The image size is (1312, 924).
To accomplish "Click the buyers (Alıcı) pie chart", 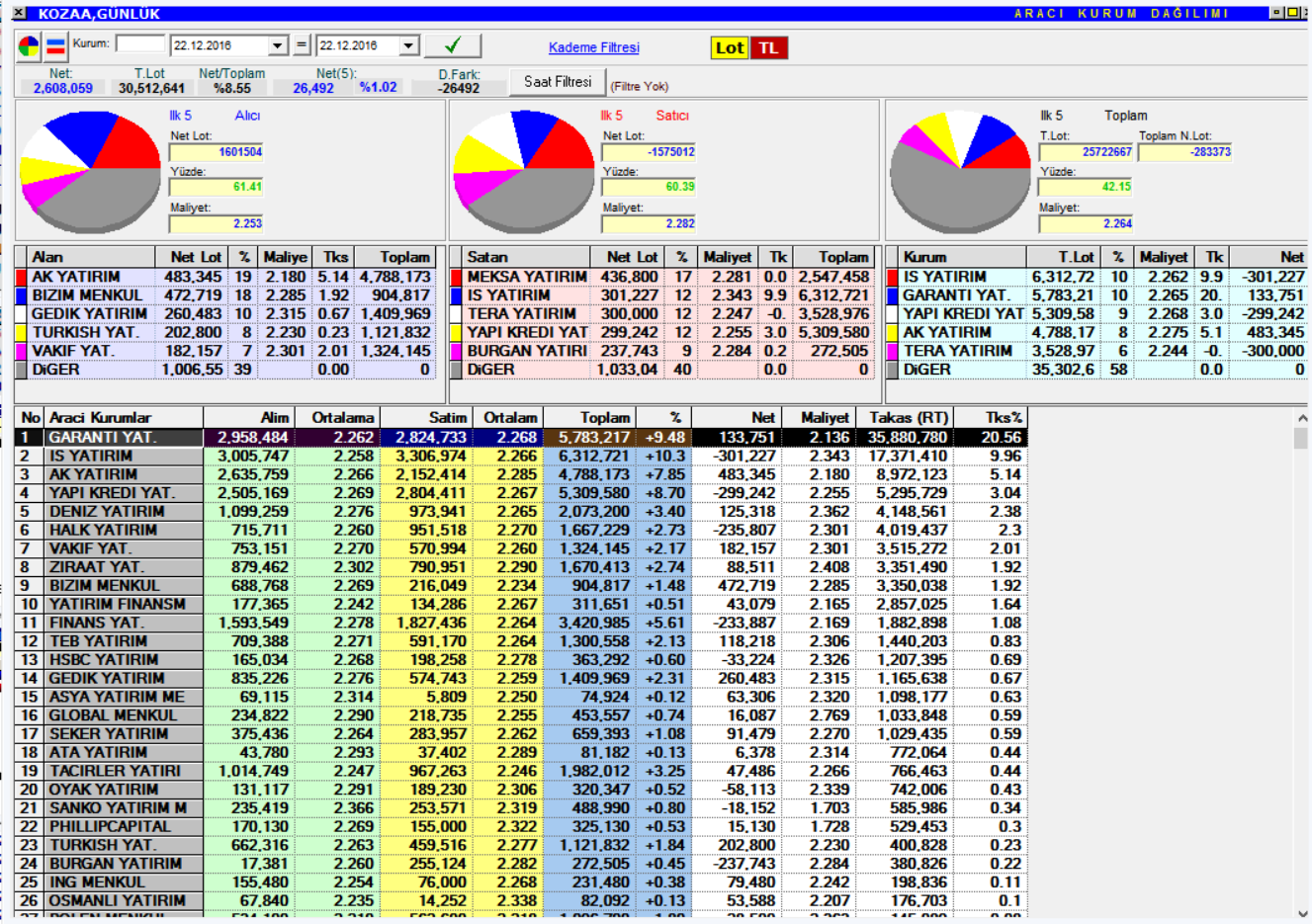I will click(90, 169).
